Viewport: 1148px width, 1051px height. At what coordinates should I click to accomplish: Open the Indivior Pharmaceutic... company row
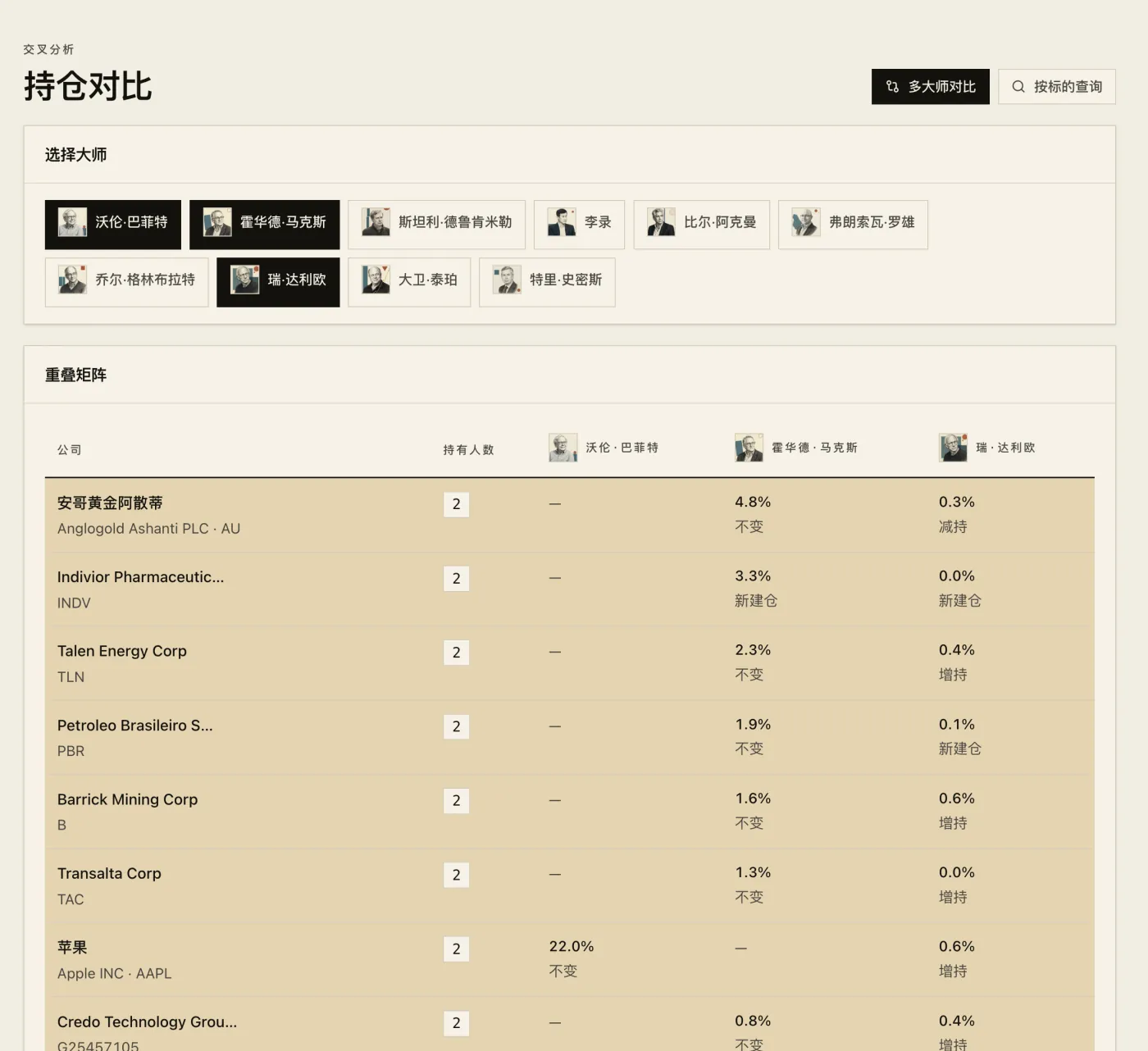coord(569,589)
